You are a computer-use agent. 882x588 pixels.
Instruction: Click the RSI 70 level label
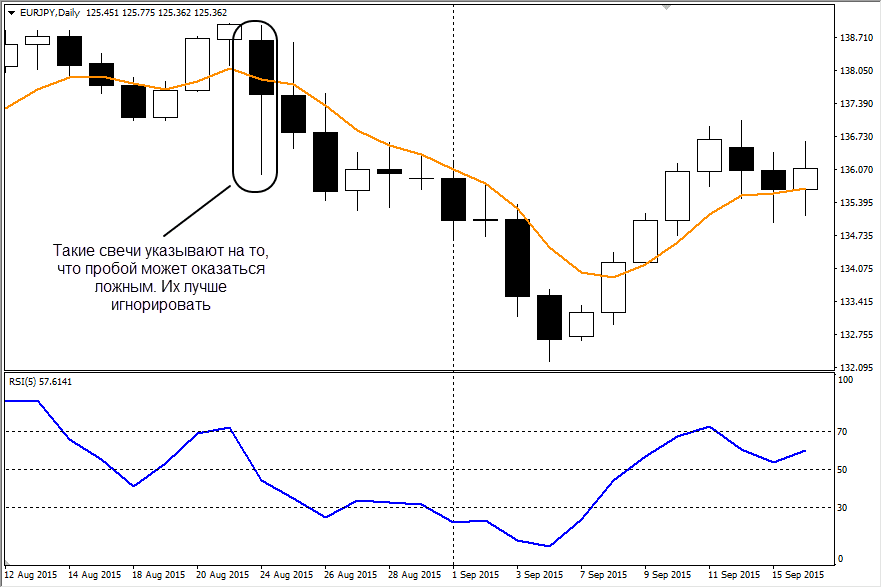click(x=844, y=431)
